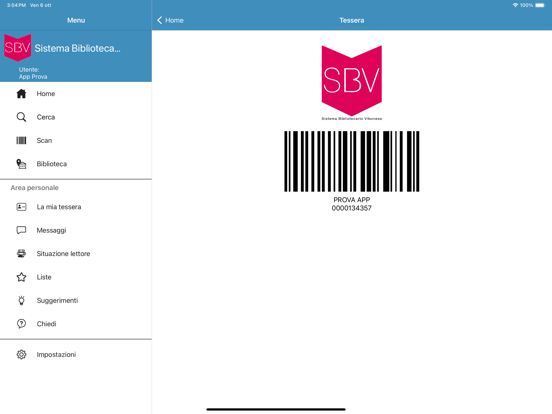The width and height of the screenshot is (552, 414).
Task: Tap the home indicator bar at the bottom
Action: pos(276,409)
